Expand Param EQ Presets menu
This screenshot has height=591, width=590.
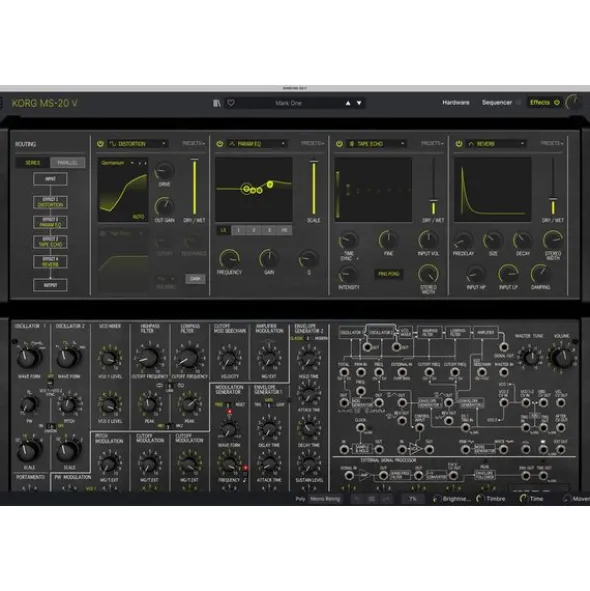coord(313,144)
